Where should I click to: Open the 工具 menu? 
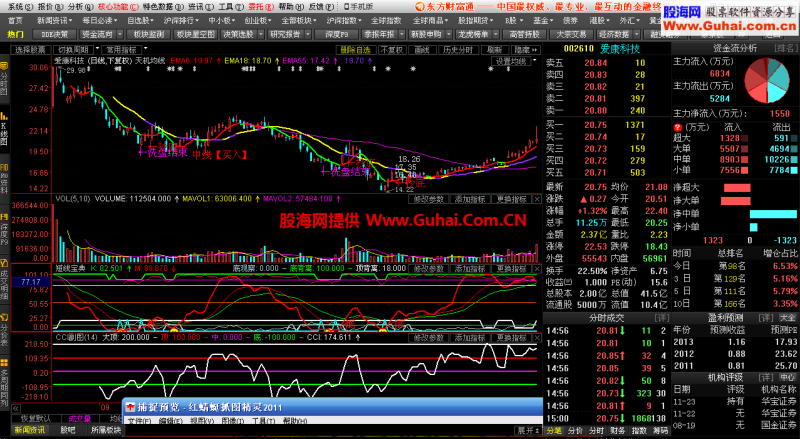[227, 6]
